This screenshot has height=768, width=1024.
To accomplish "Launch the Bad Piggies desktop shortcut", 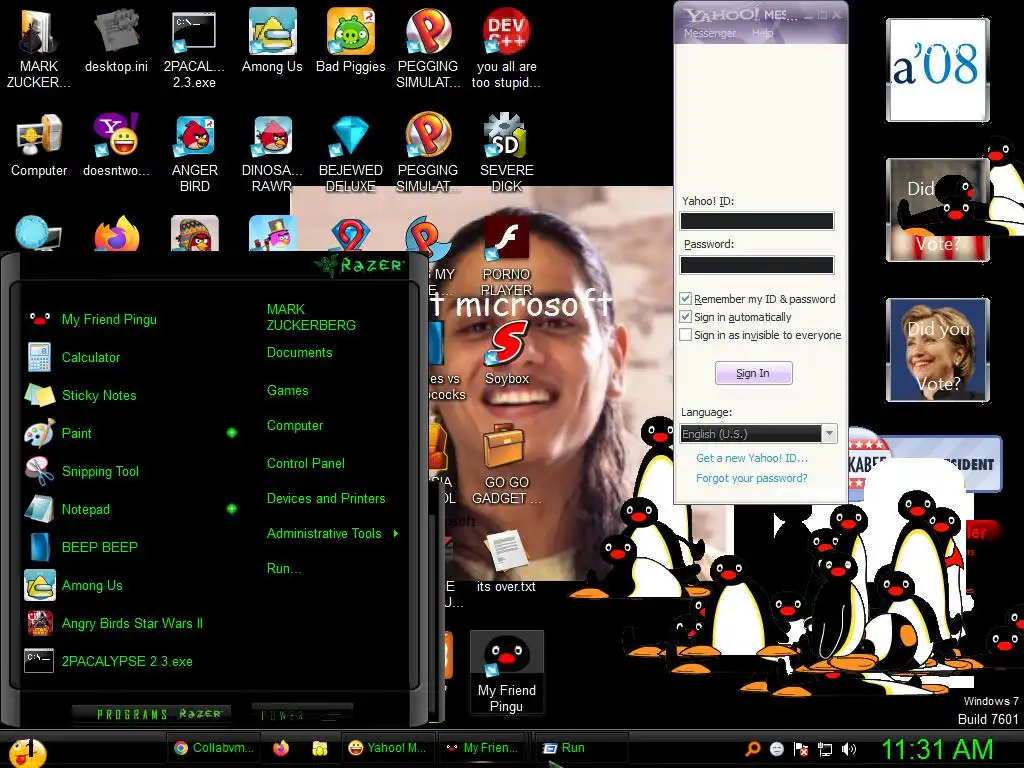I will click(351, 41).
